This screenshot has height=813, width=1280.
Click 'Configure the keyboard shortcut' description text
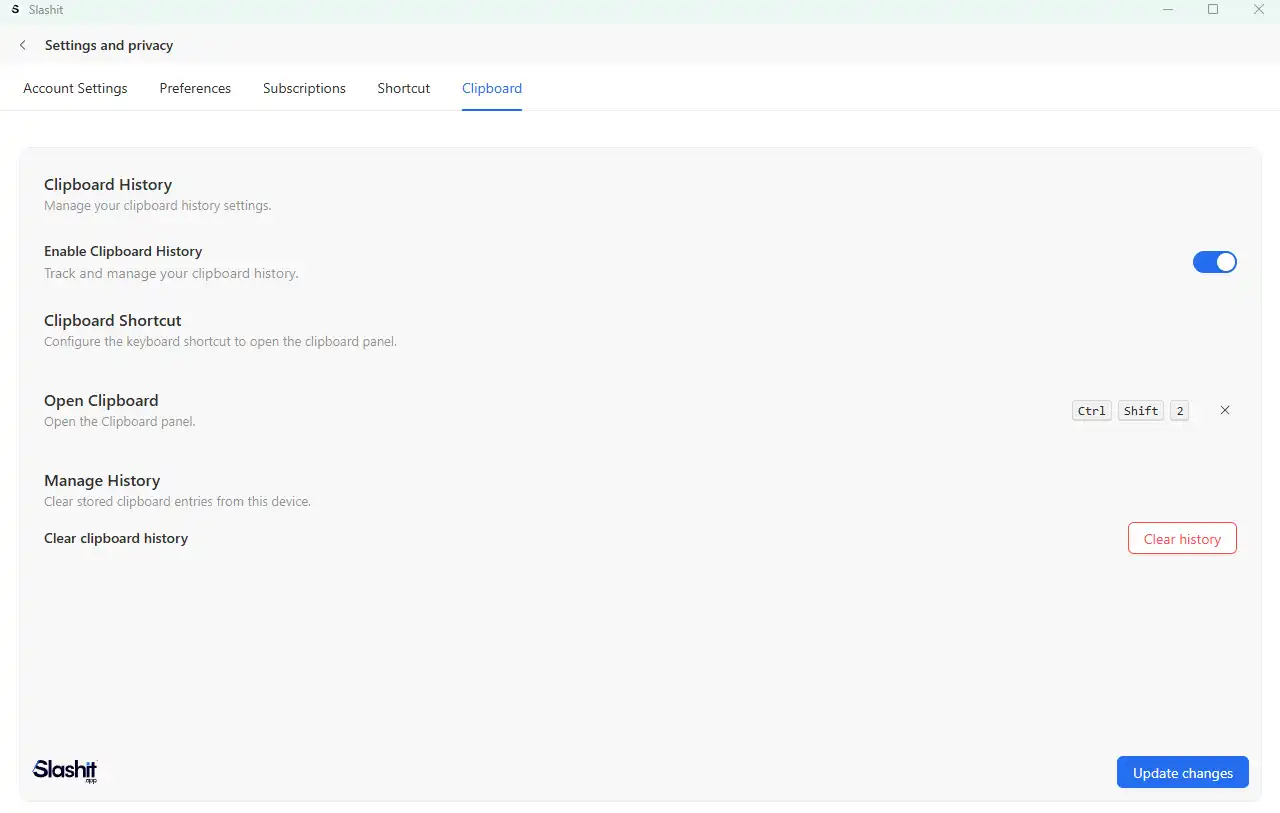click(x=220, y=341)
